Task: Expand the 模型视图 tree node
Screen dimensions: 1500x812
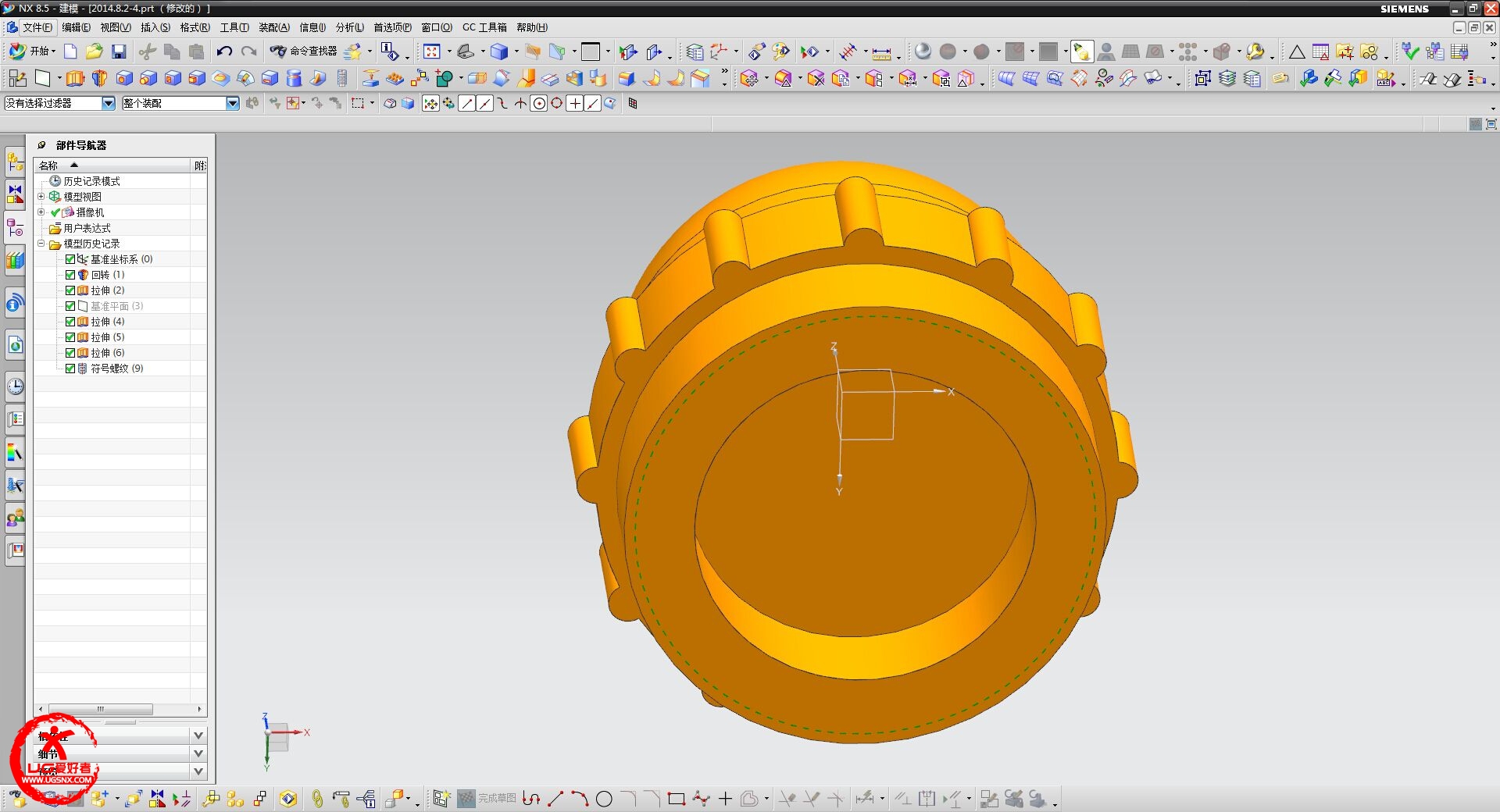Action: [x=41, y=197]
